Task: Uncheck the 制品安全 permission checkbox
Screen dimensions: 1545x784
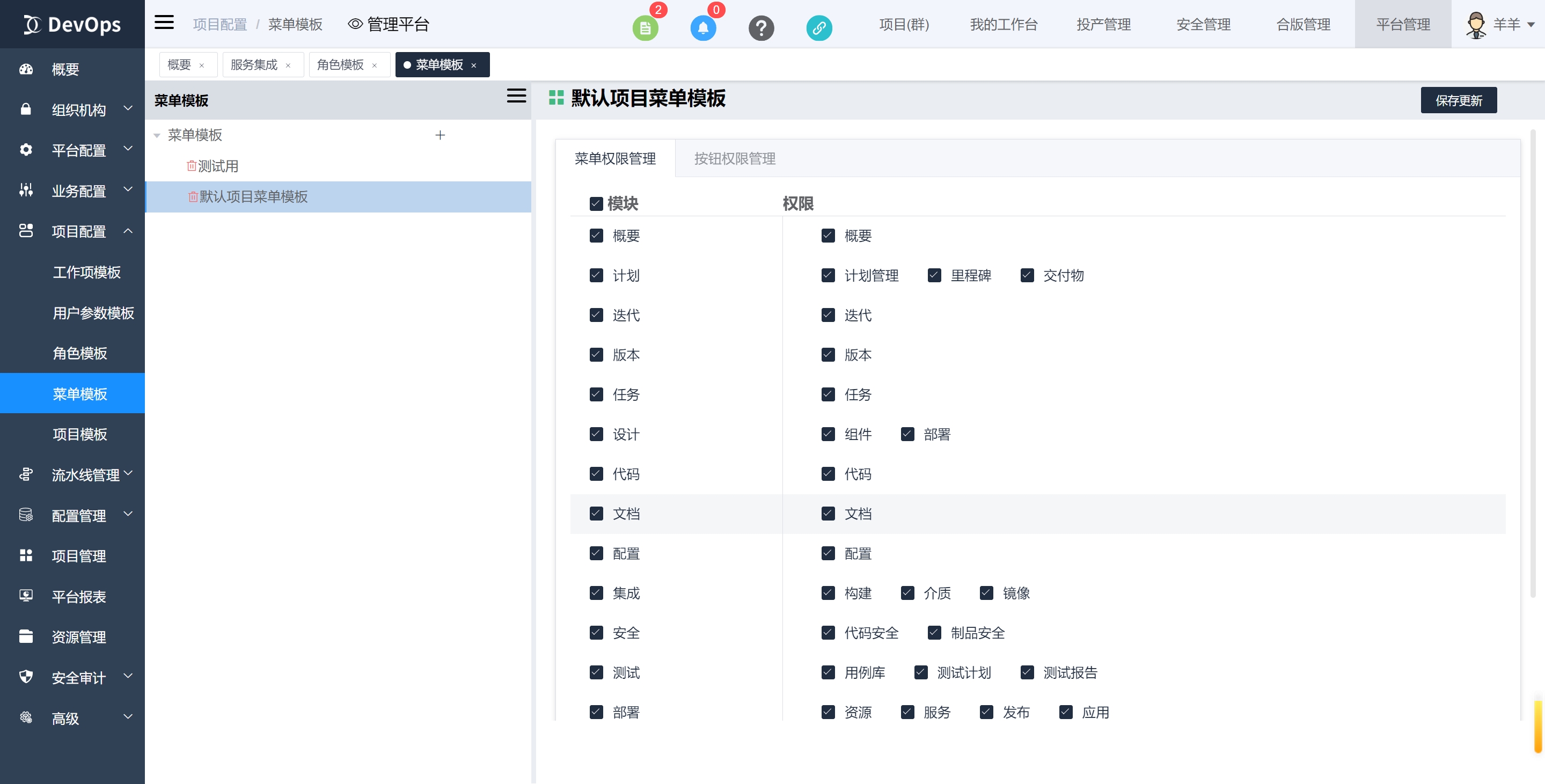Action: click(934, 633)
